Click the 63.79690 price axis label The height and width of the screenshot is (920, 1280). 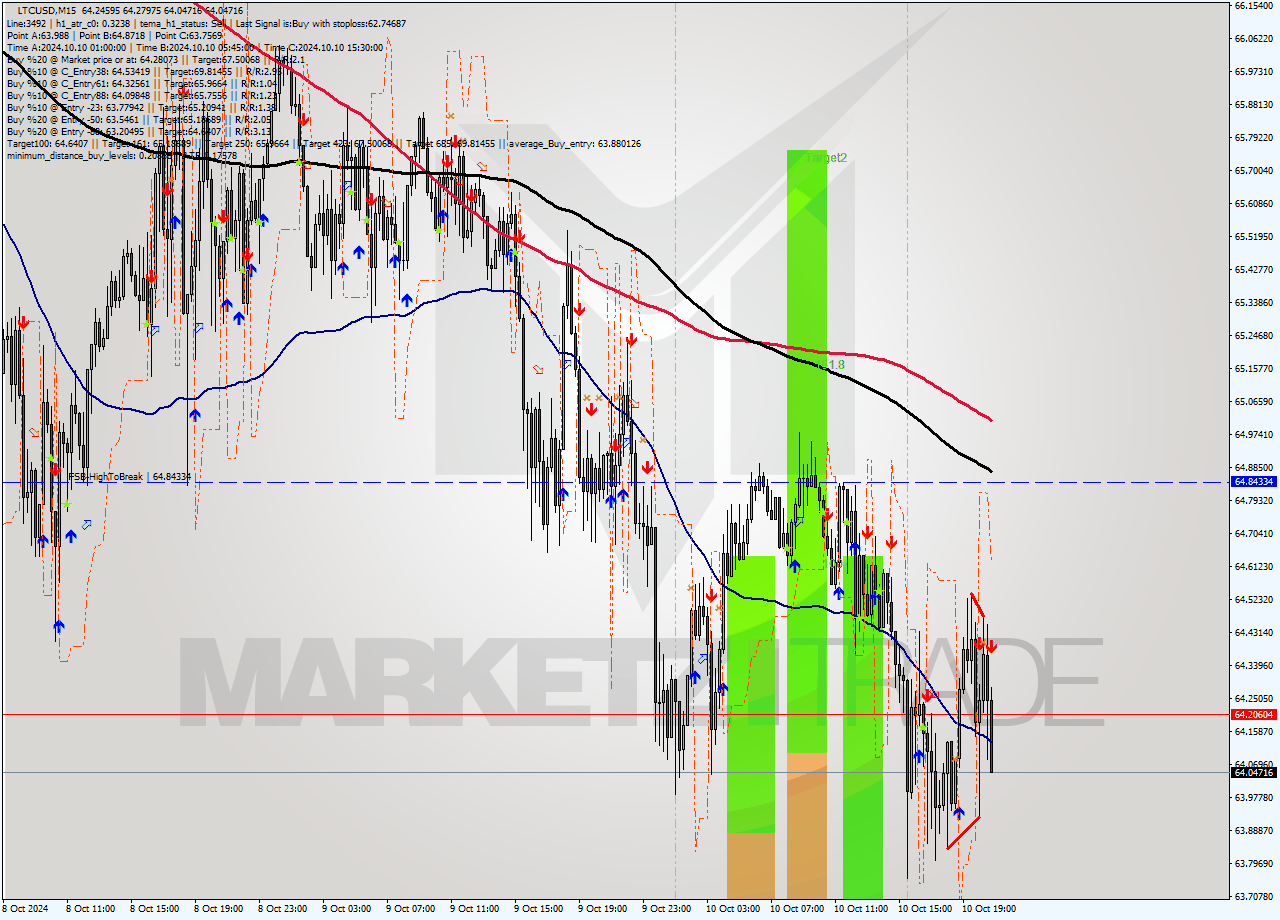coord(1253,863)
